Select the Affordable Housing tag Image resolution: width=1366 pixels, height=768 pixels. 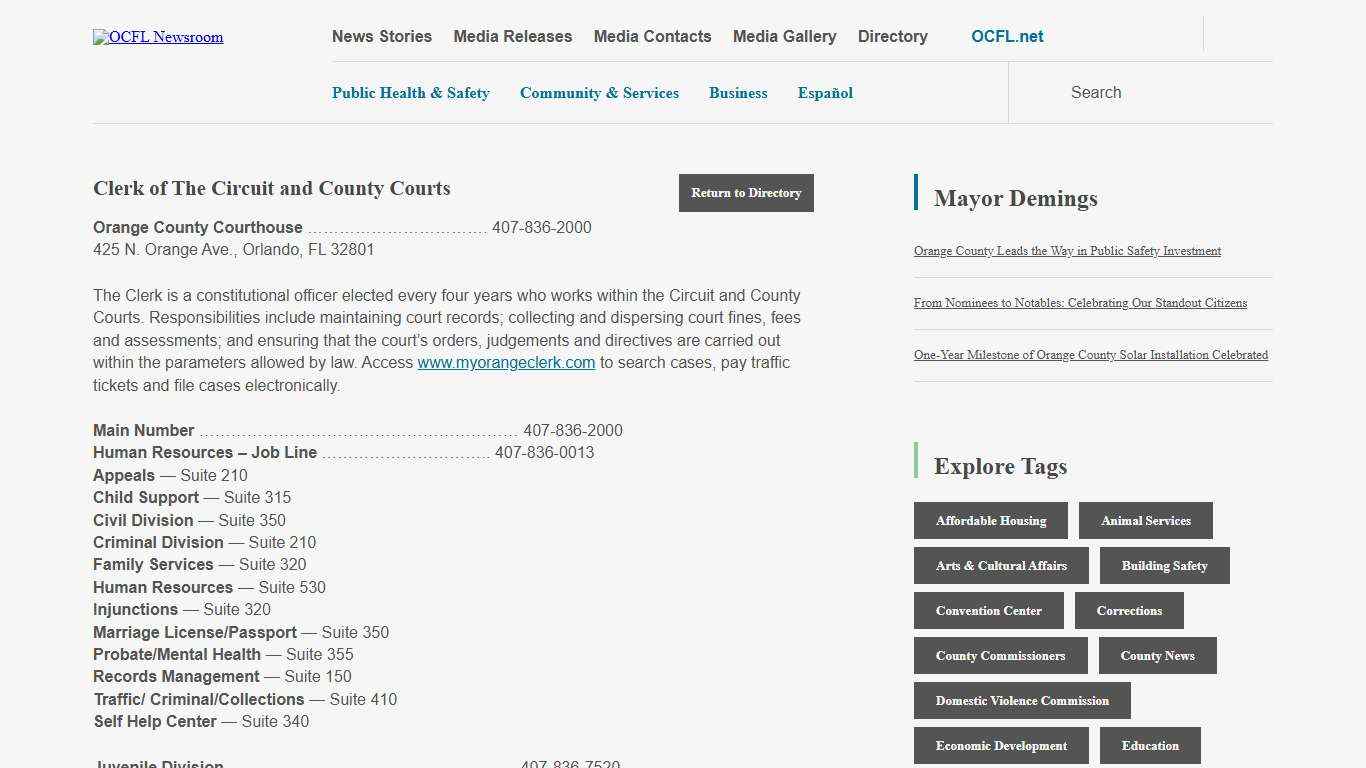point(990,520)
